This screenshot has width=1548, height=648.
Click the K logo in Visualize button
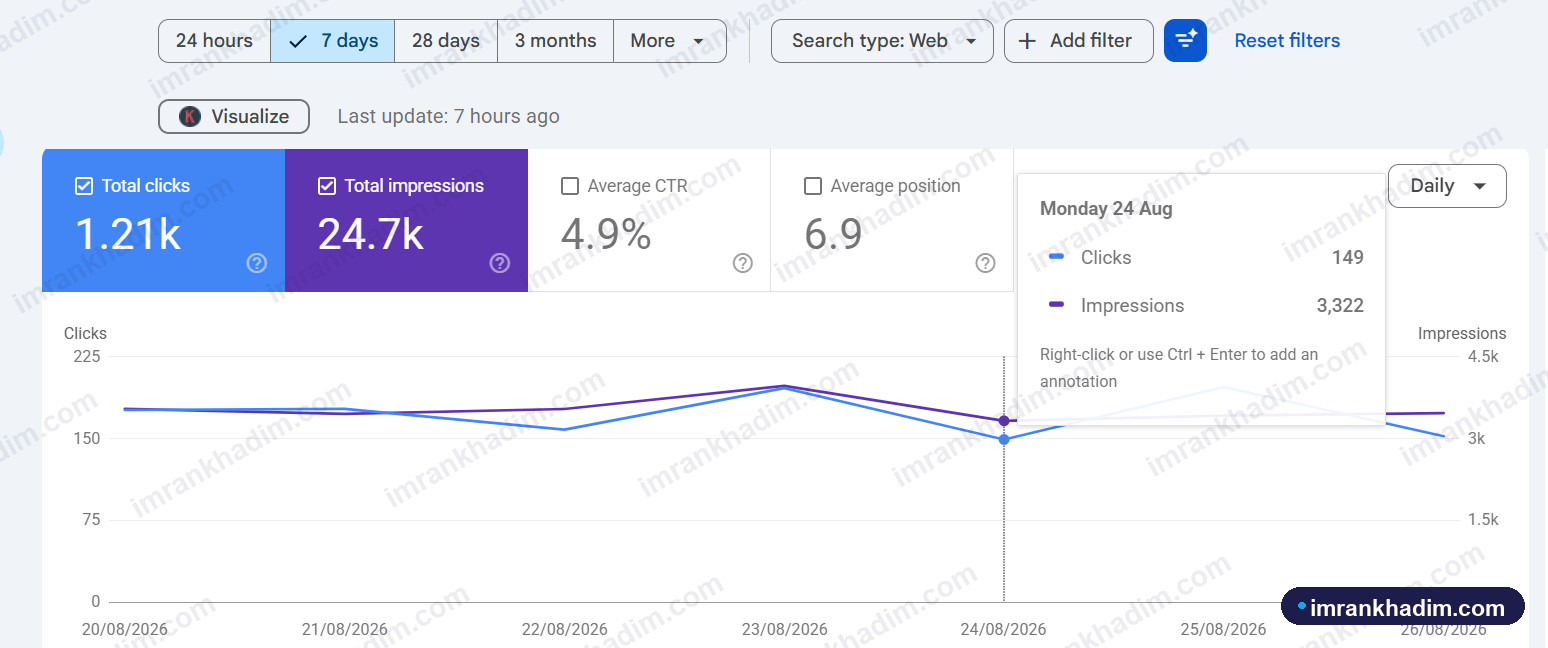point(190,117)
